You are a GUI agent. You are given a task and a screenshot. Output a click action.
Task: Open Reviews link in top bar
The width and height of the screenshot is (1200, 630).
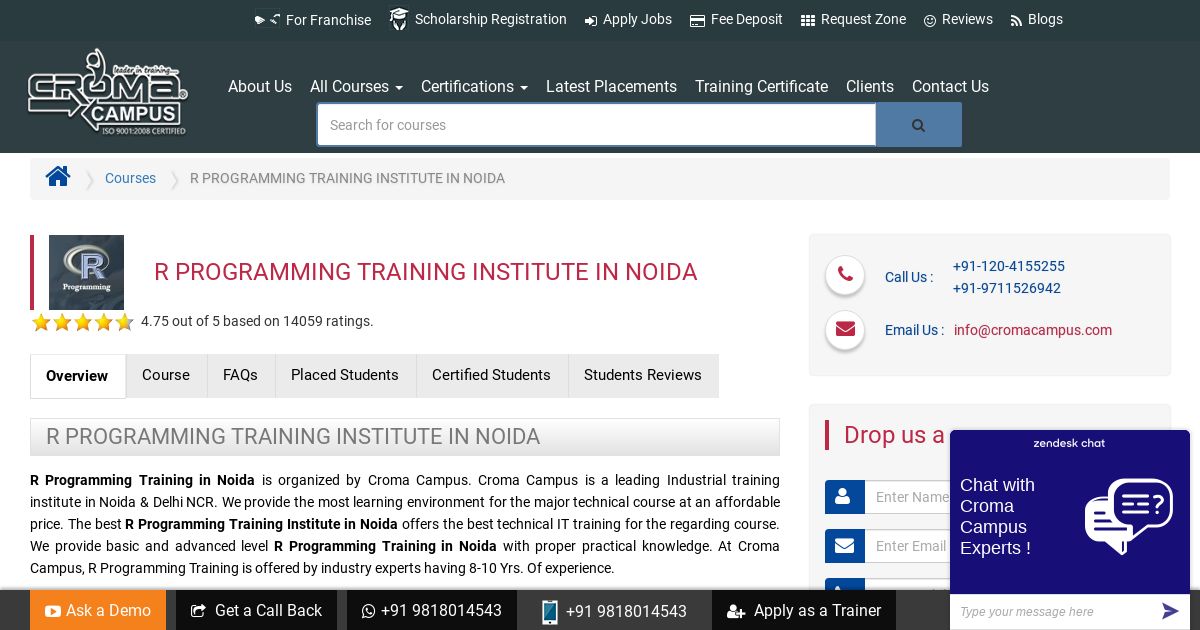point(958,19)
